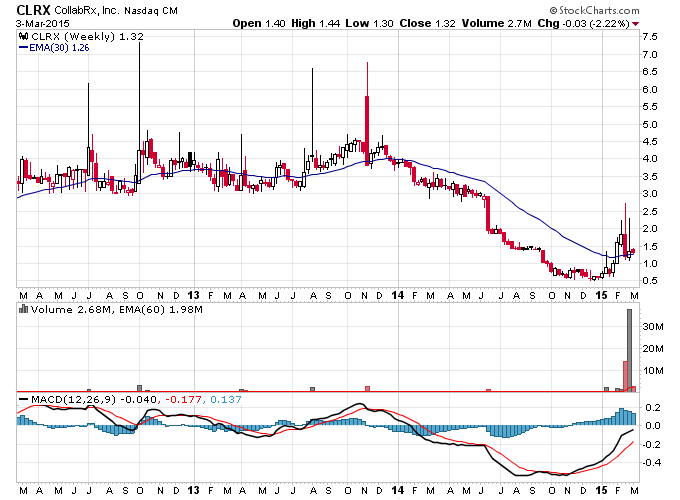Screen dimensions: 680x500
Task: Click the black MACD legend line marker
Action: click(24, 399)
